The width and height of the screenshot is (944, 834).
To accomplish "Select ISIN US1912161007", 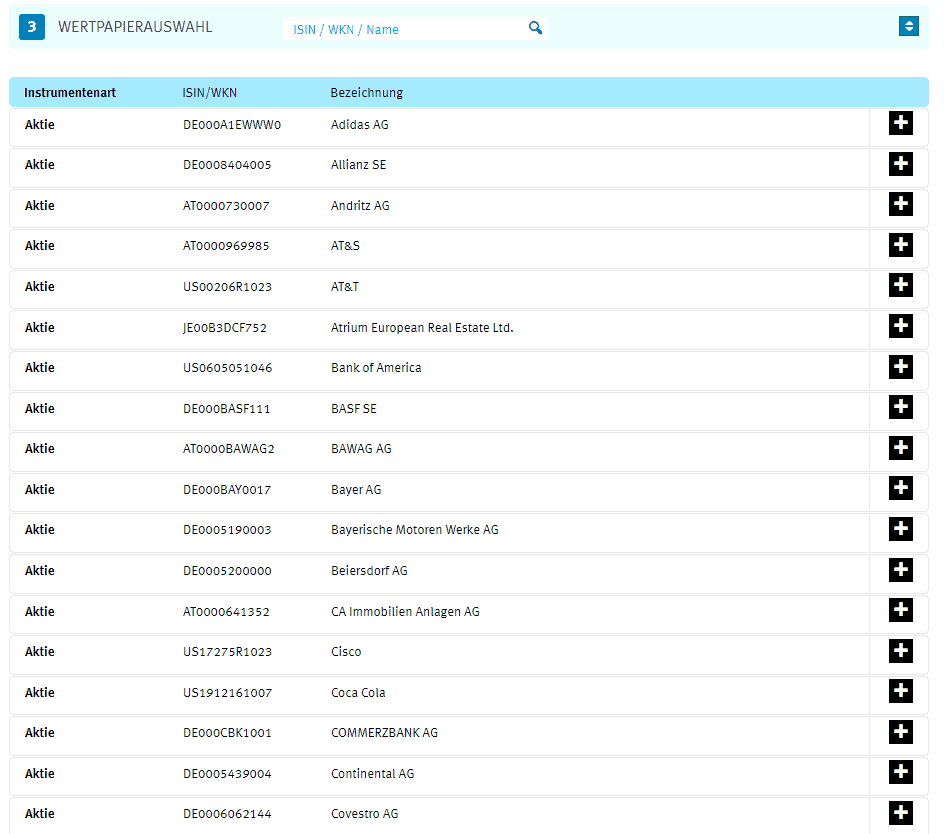I will click(x=228, y=693).
